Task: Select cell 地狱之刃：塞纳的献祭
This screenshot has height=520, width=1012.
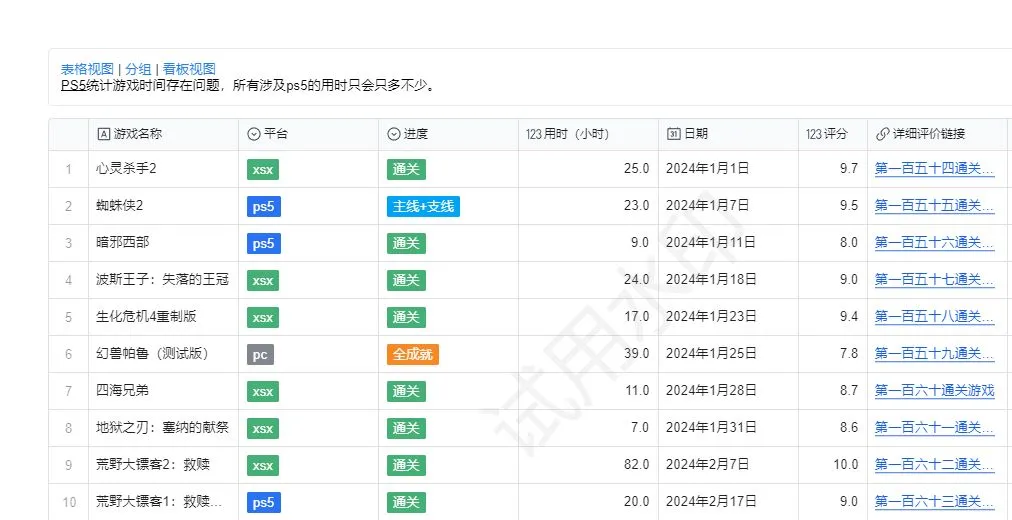Action: (163, 428)
